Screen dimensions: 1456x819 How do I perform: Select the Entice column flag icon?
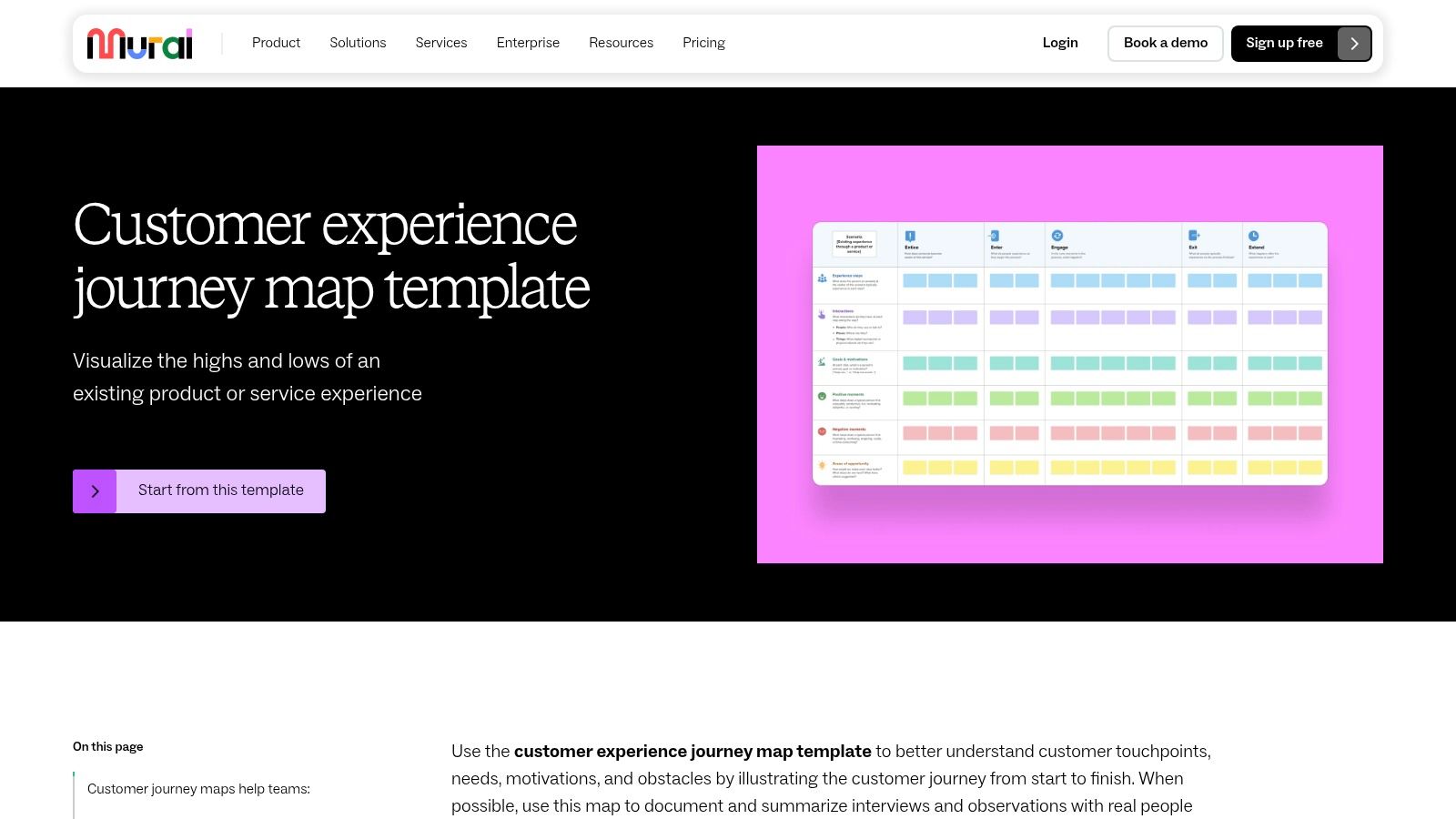coord(910,235)
